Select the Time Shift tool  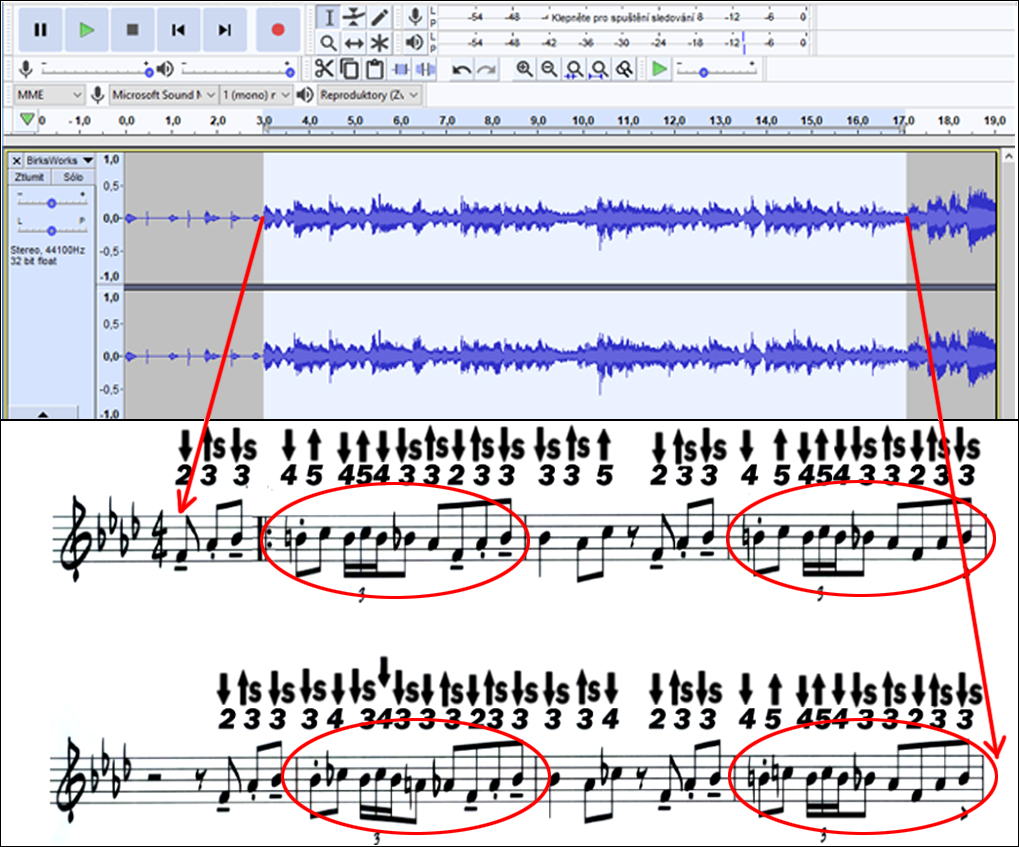(x=354, y=44)
